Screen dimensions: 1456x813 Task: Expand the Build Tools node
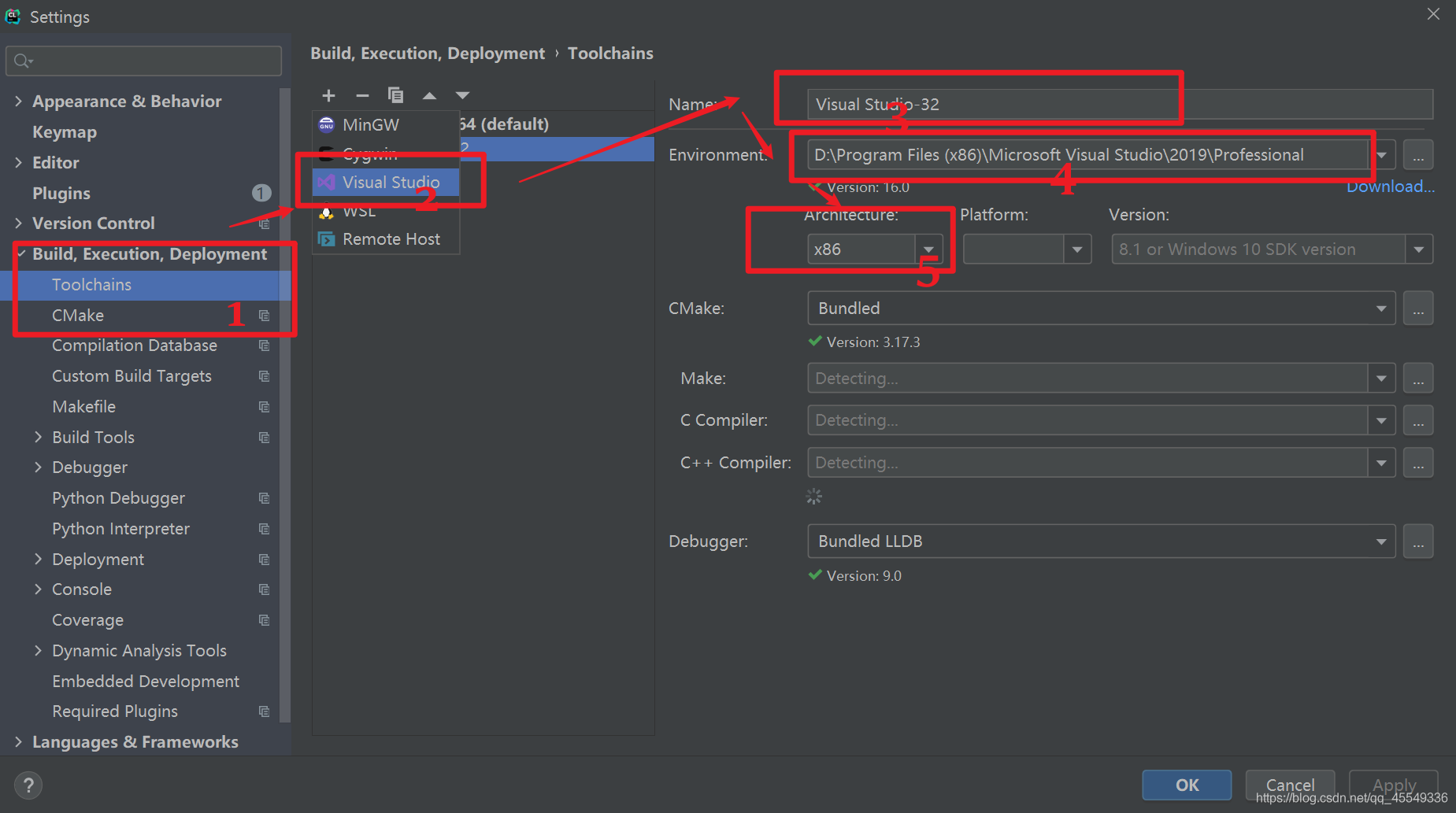point(38,437)
